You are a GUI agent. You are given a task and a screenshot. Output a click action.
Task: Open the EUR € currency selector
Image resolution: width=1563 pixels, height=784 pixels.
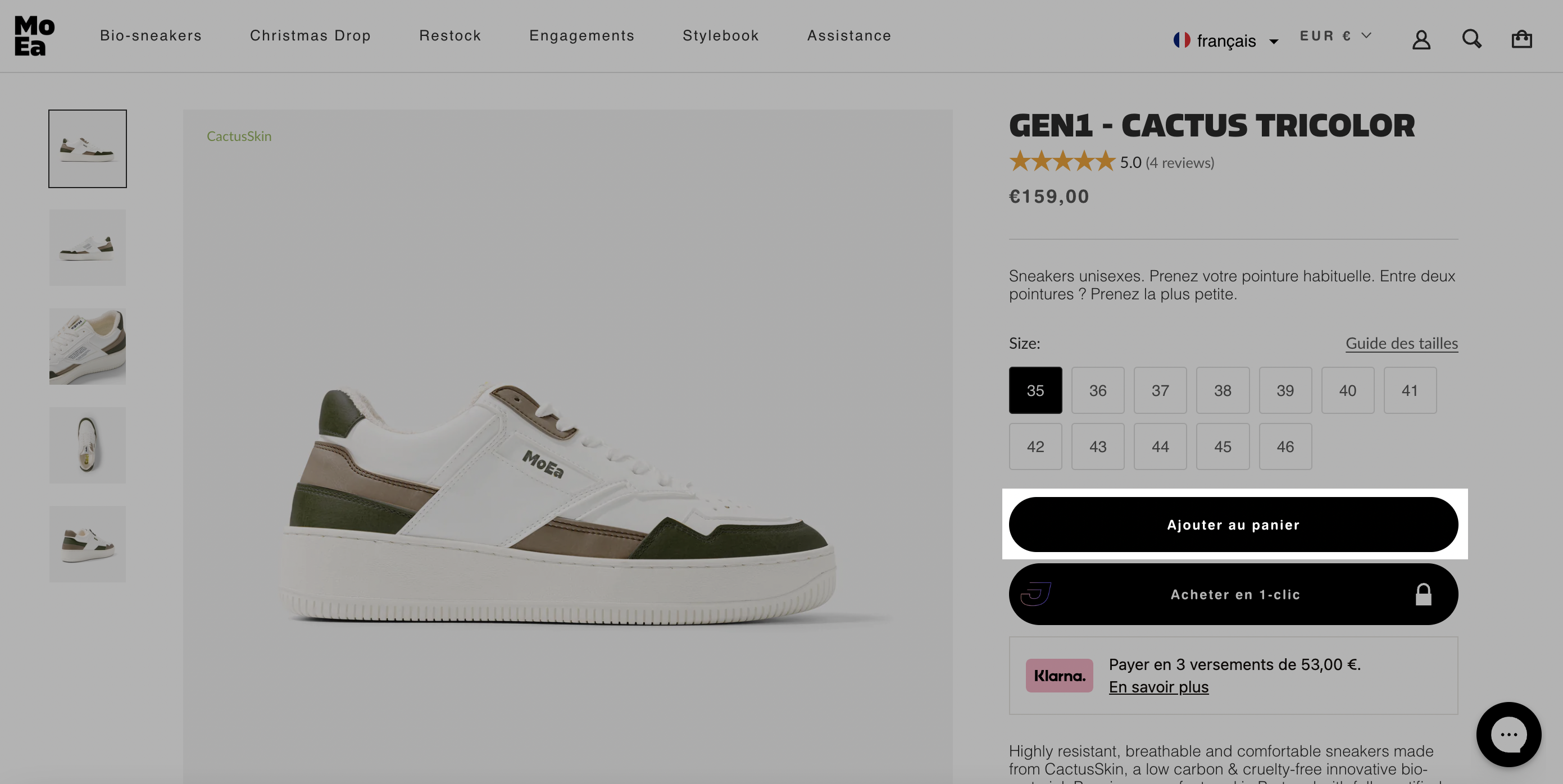1335,36
